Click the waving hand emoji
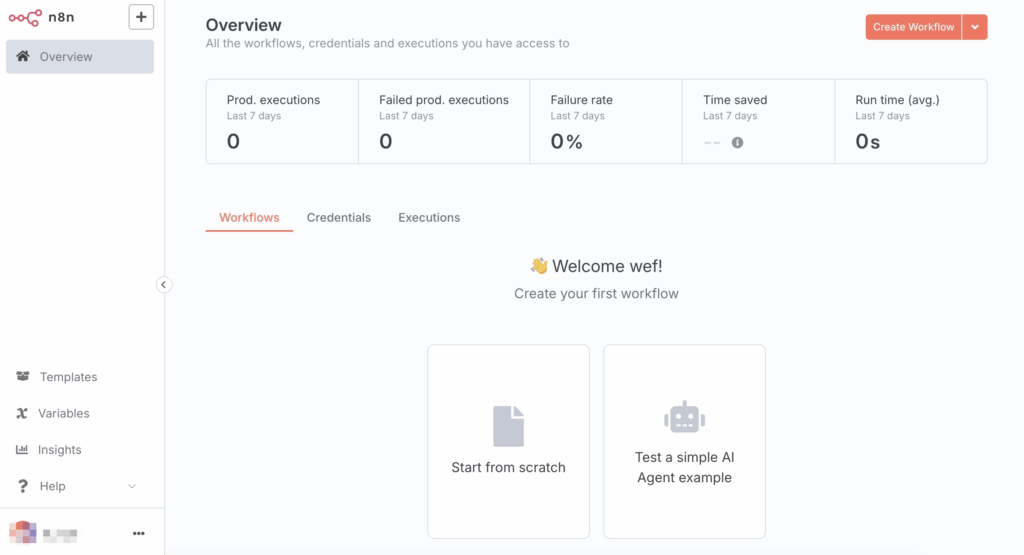 pos(539,265)
